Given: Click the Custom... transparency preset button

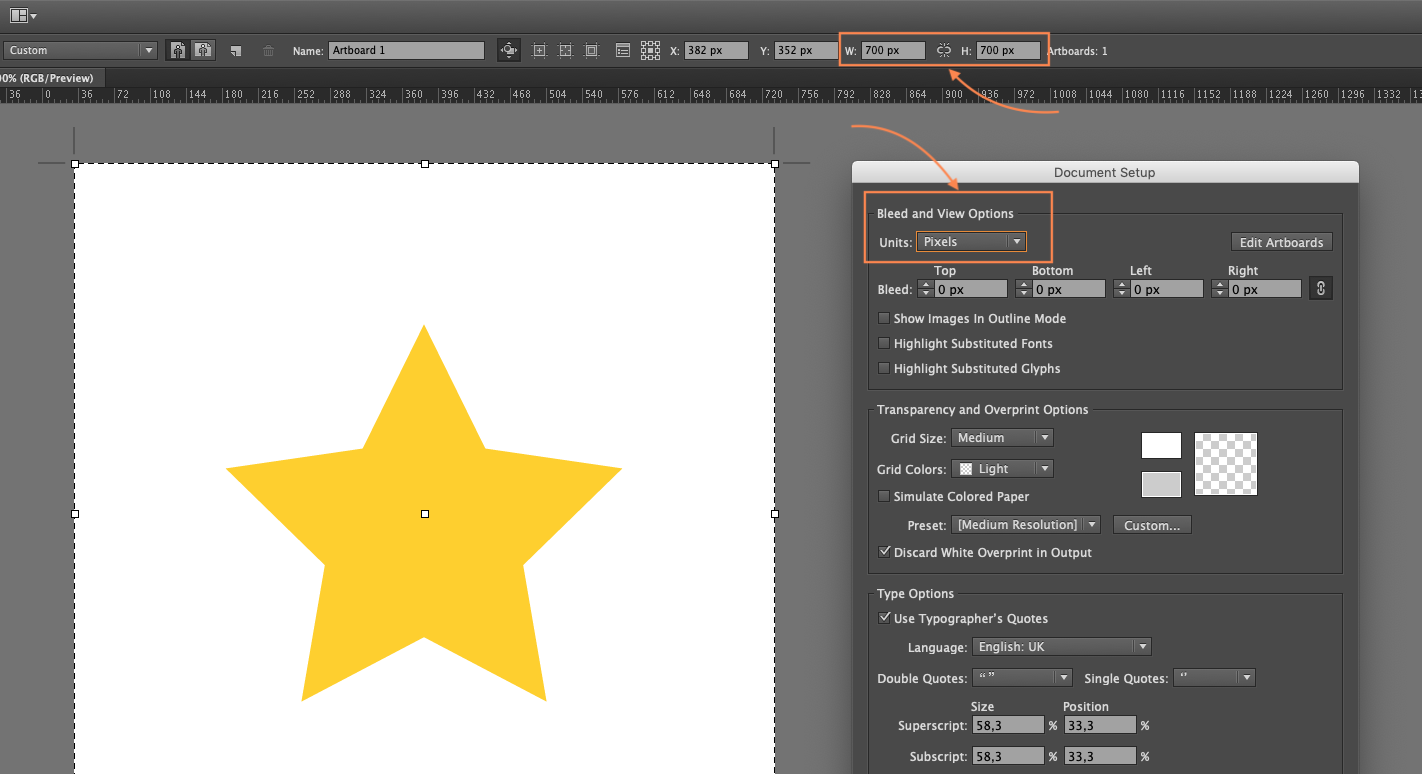Looking at the screenshot, I should click(1151, 524).
